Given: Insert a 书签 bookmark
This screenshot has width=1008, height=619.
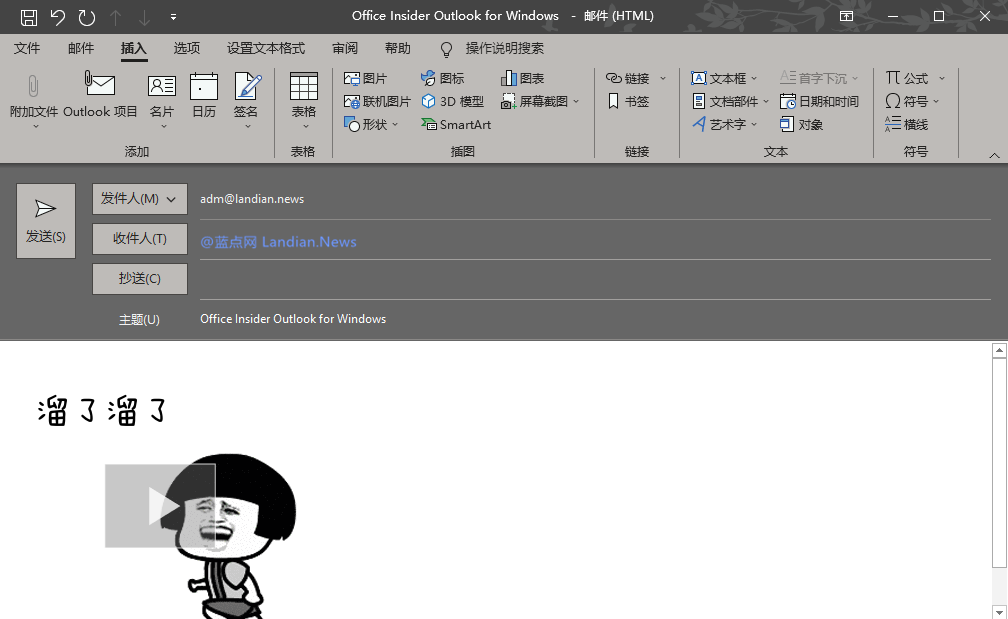Looking at the screenshot, I should click(x=628, y=101).
